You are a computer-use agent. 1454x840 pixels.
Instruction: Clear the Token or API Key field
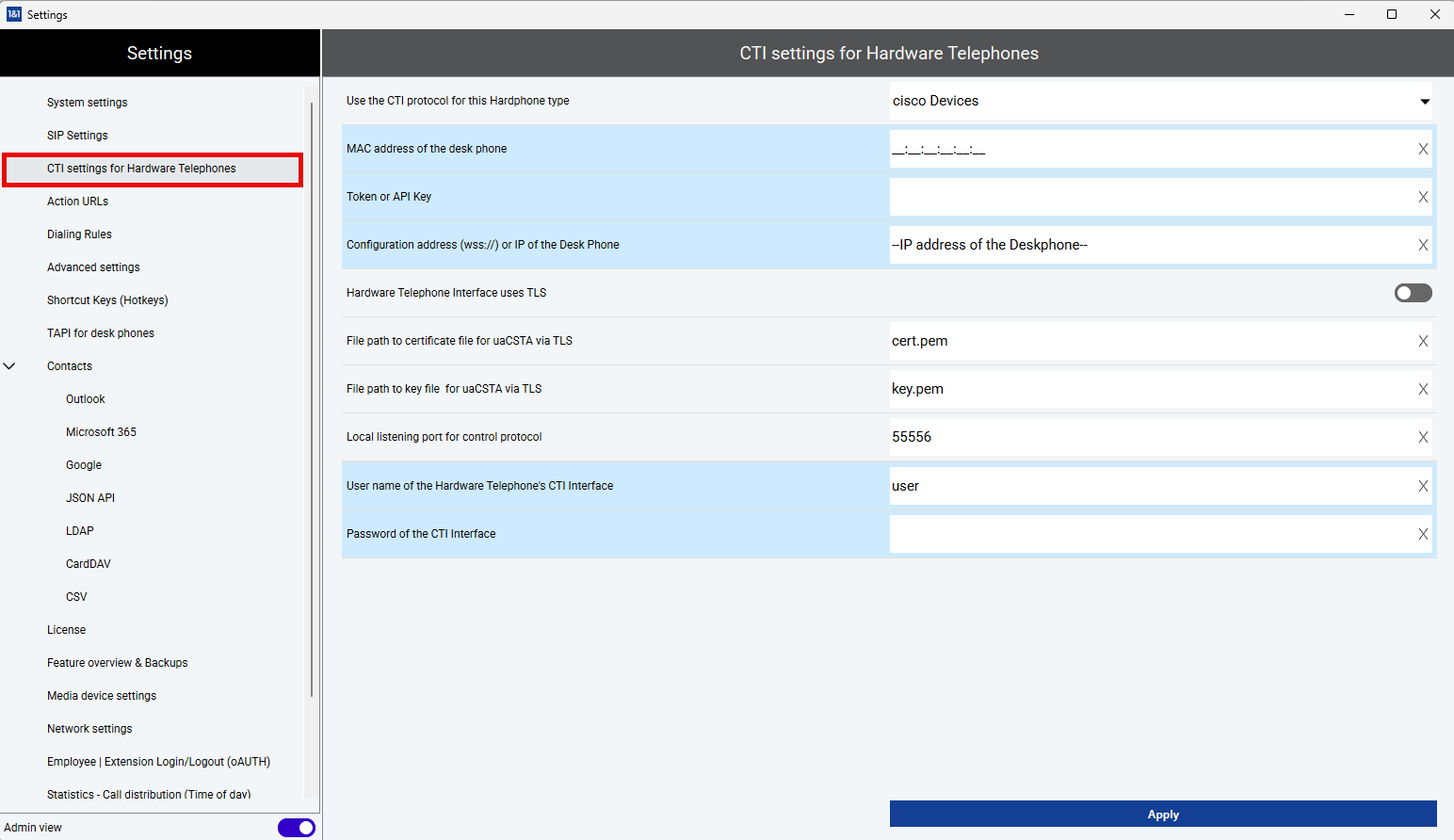coord(1423,197)
